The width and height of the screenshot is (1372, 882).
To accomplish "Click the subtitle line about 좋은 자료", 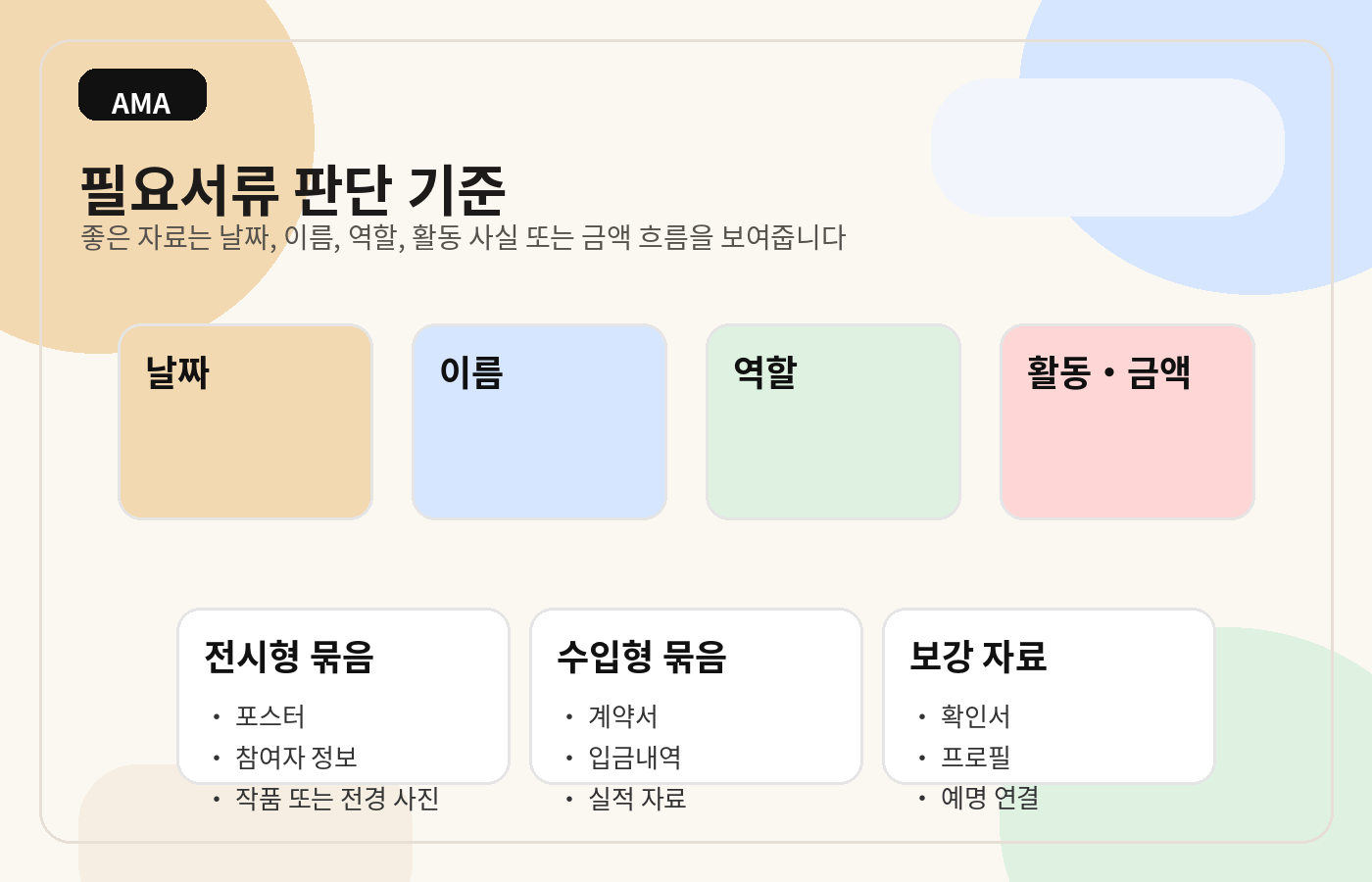I will pyautogui.click(x=463, y=237).
